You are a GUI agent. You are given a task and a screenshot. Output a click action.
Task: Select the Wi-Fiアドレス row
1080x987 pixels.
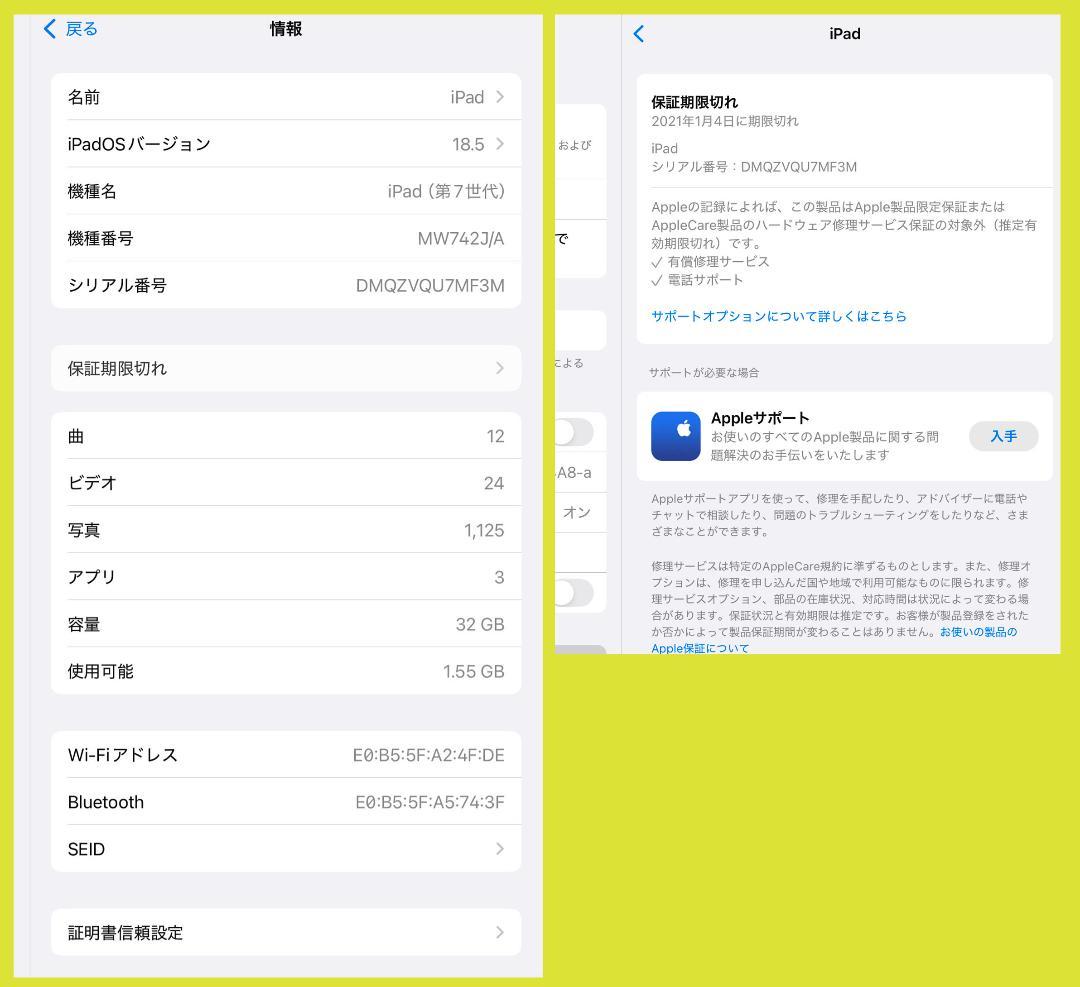click(x=285, y=755)
